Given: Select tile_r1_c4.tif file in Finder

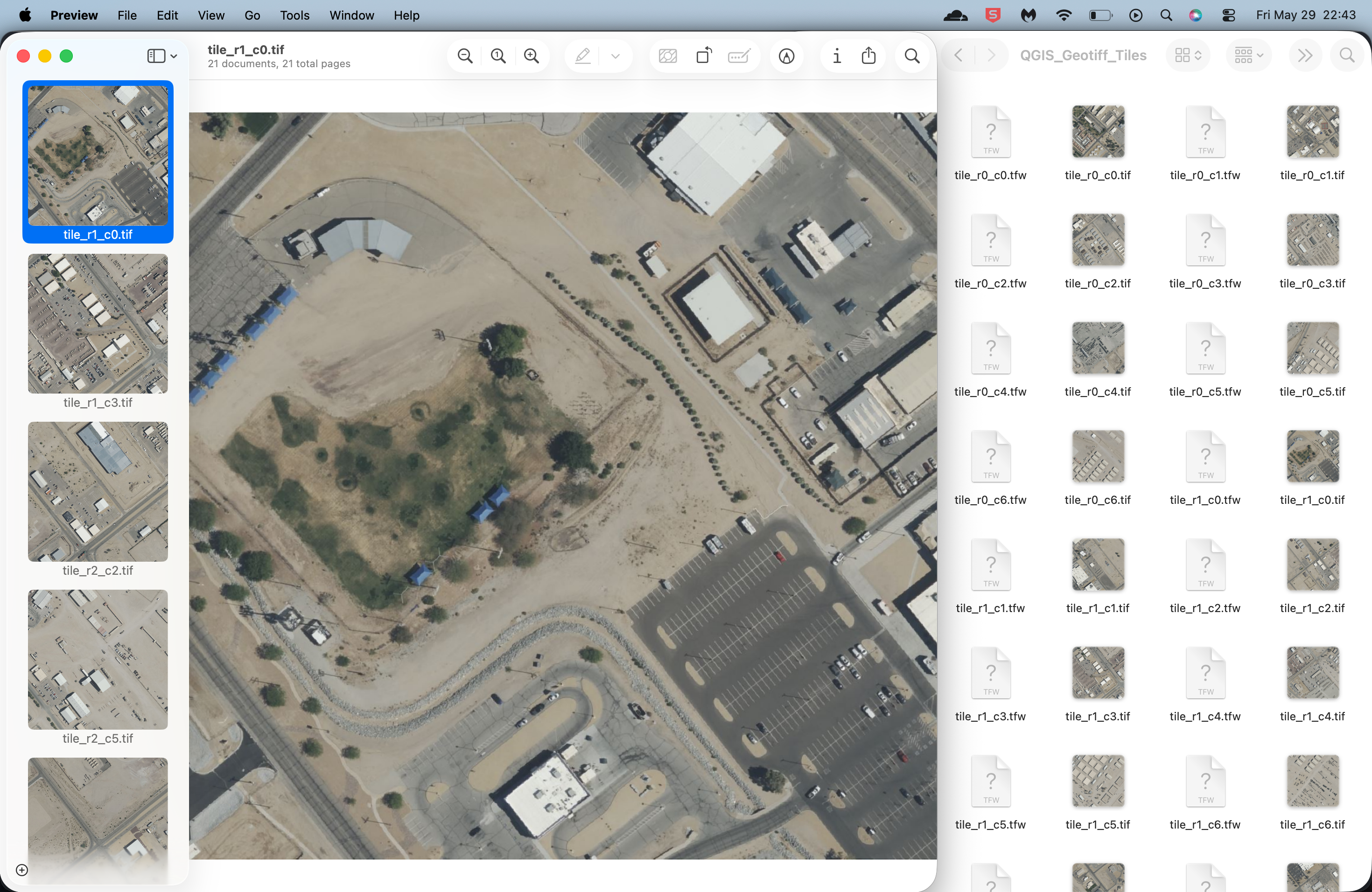Looking at the screenshot, I should 1312,684.
